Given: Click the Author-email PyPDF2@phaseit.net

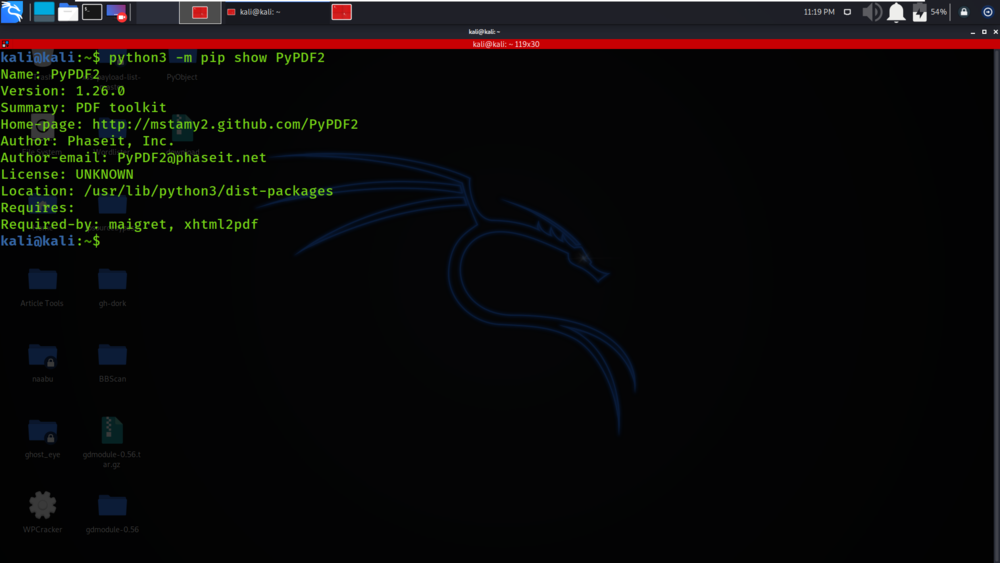Looking at the screenshot, I should coord(192,157).
